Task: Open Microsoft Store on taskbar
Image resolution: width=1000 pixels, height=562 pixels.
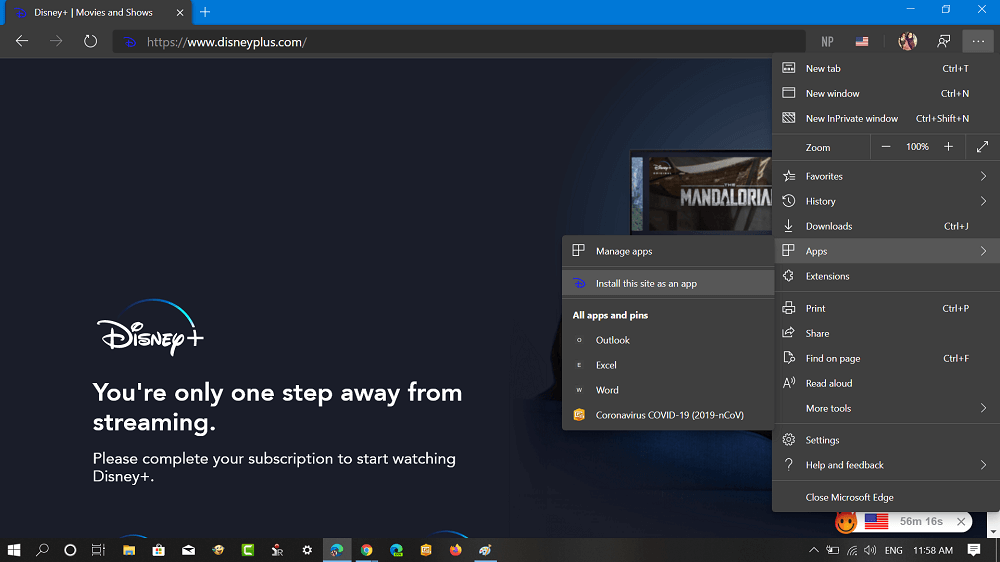Action: point(158,550)
